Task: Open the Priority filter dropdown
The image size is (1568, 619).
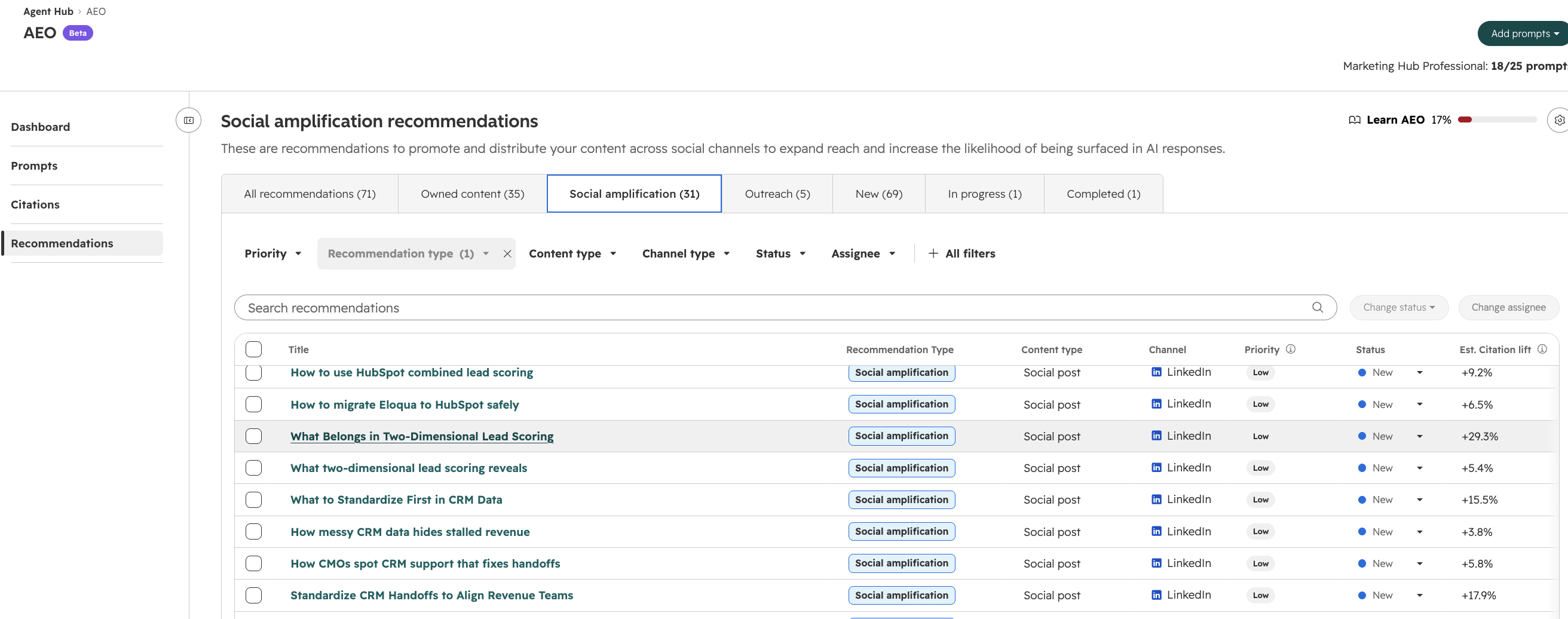Action: coord(272,254)
